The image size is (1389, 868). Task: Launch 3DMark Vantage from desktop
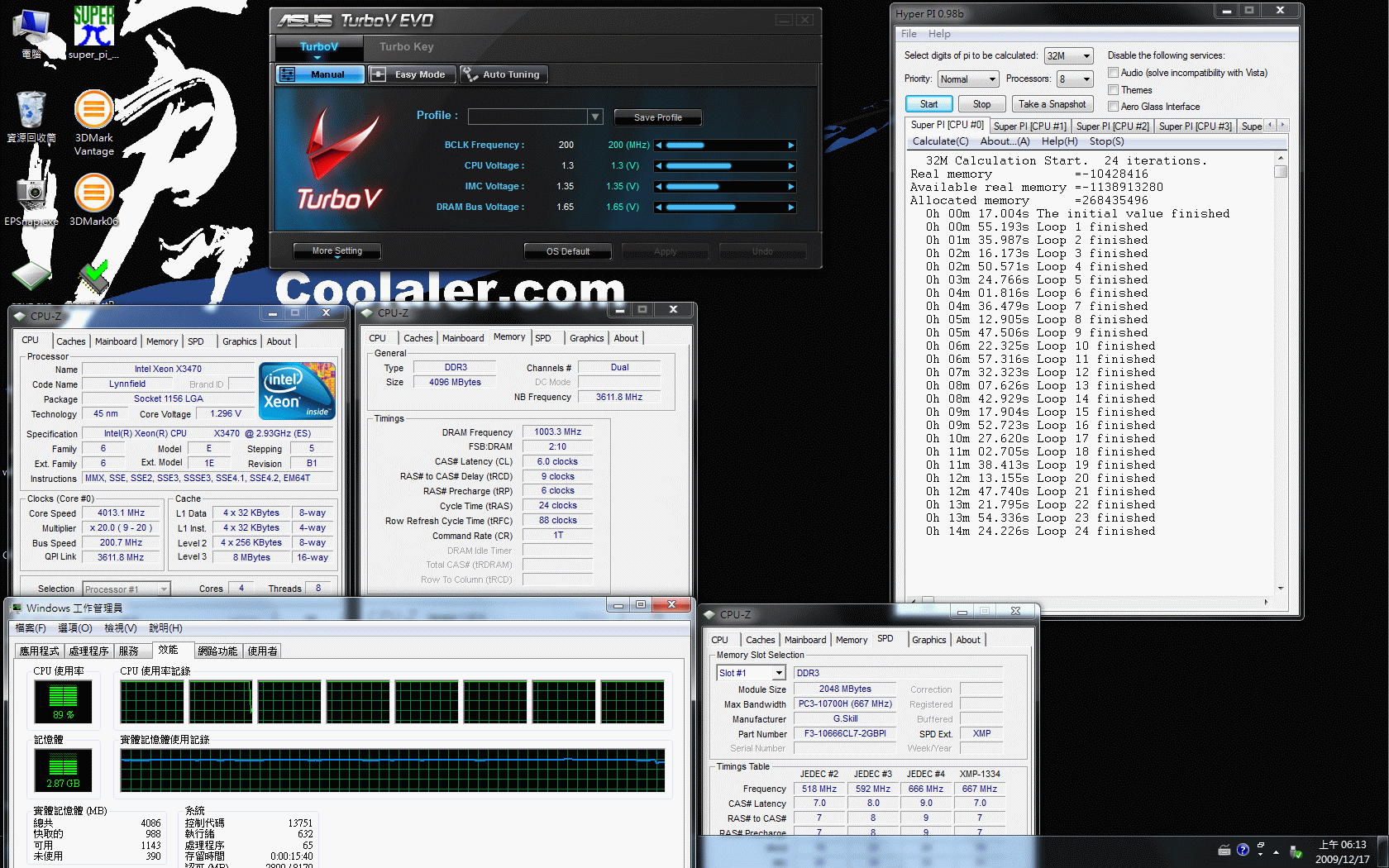coord(94,122)
